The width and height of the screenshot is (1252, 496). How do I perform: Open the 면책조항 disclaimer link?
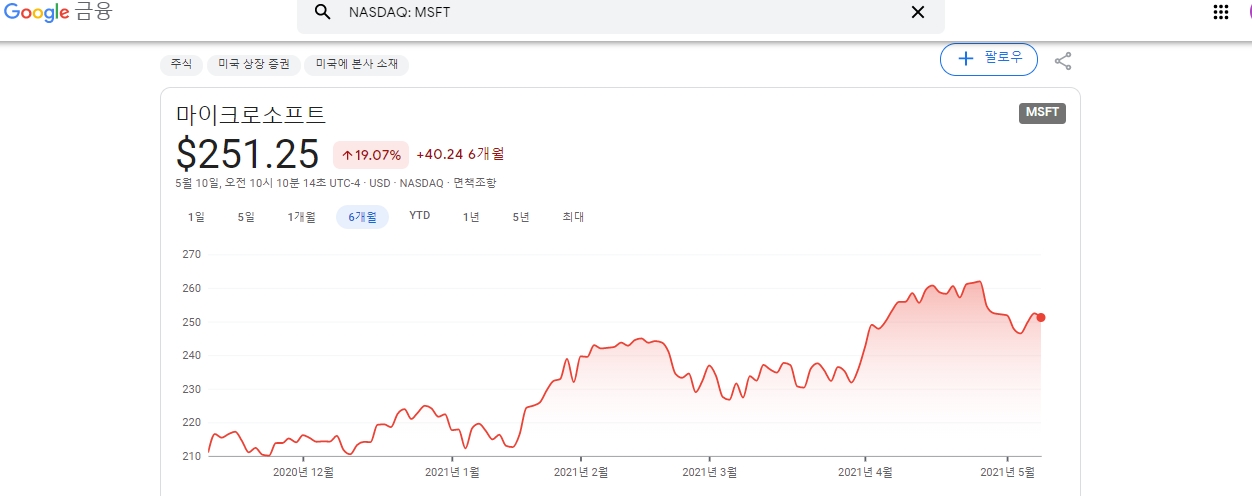tap(474, 183)
